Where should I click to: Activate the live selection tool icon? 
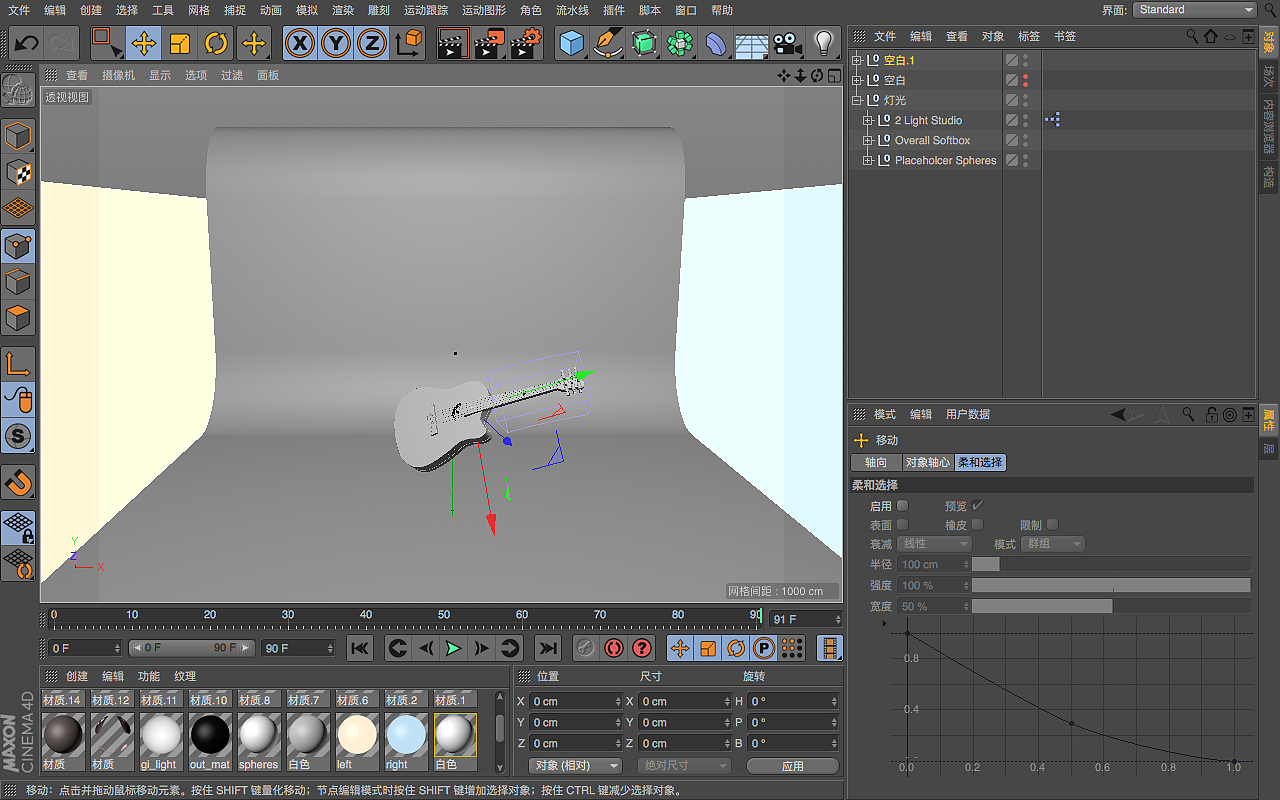tap(106, 43)
